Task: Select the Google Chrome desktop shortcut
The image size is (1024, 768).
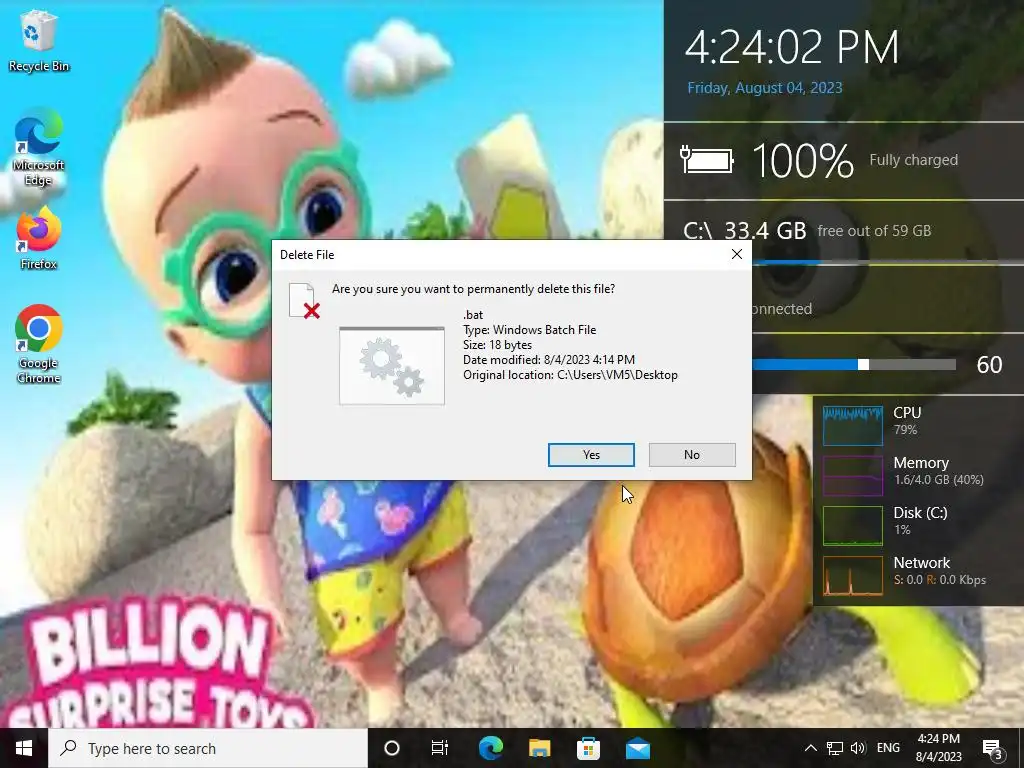Action: (39, 344)
